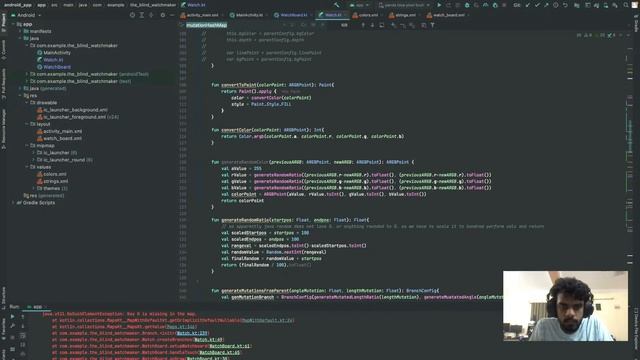Click the Search Everywhere magnifier icon
640x360 pixels.
(626, 5)
